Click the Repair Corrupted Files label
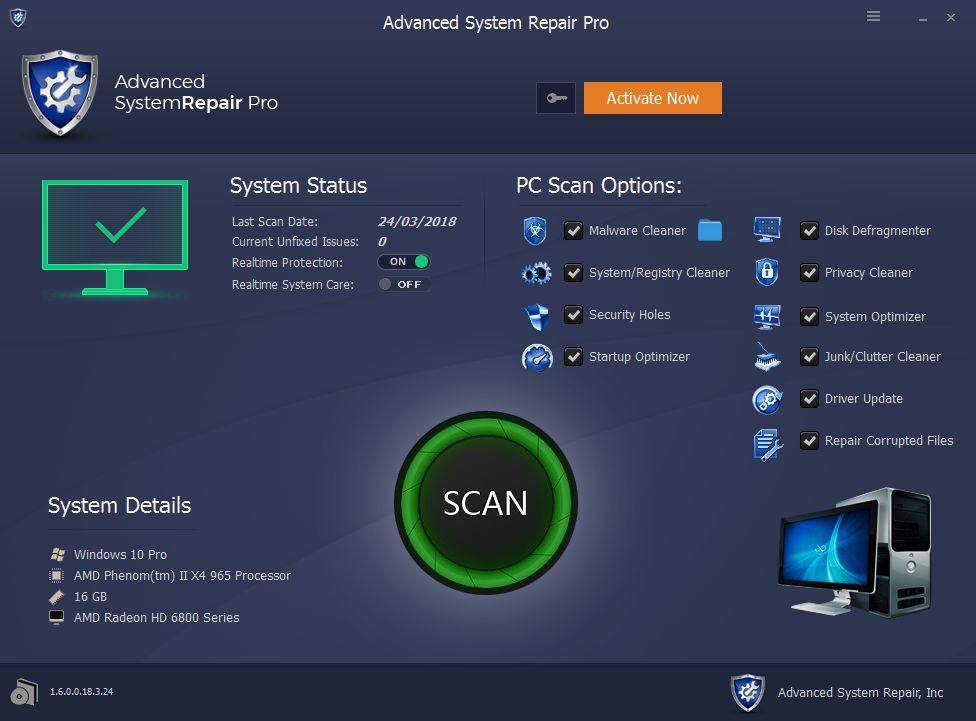The image size is (976, 721). [x=889, y=441]
